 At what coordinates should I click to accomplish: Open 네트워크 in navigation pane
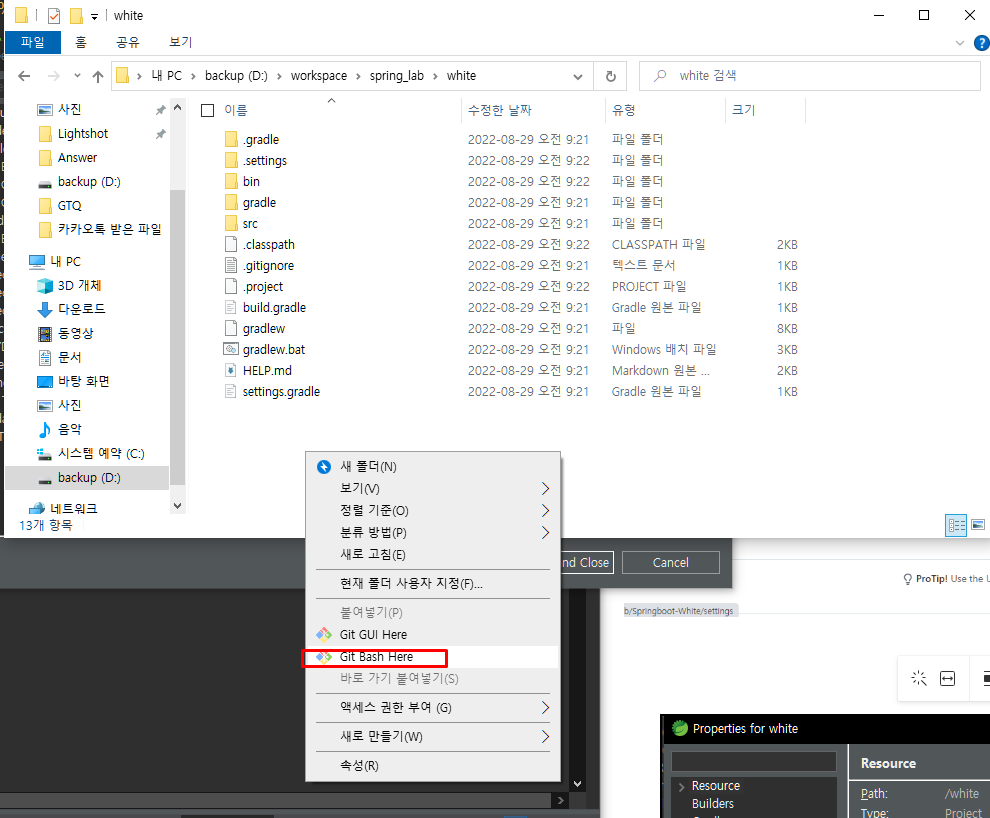(x=73, y=509)
